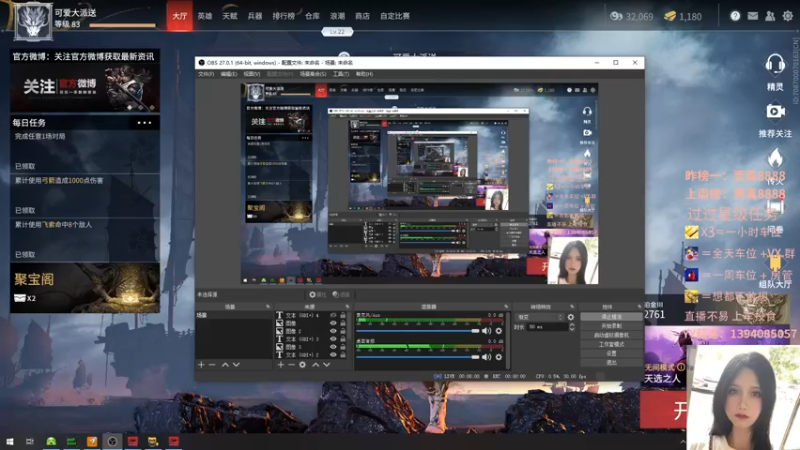Viewport: 800px width, 450px height.
Task: Click the game help question mark icon
Action: coord(735,16)
